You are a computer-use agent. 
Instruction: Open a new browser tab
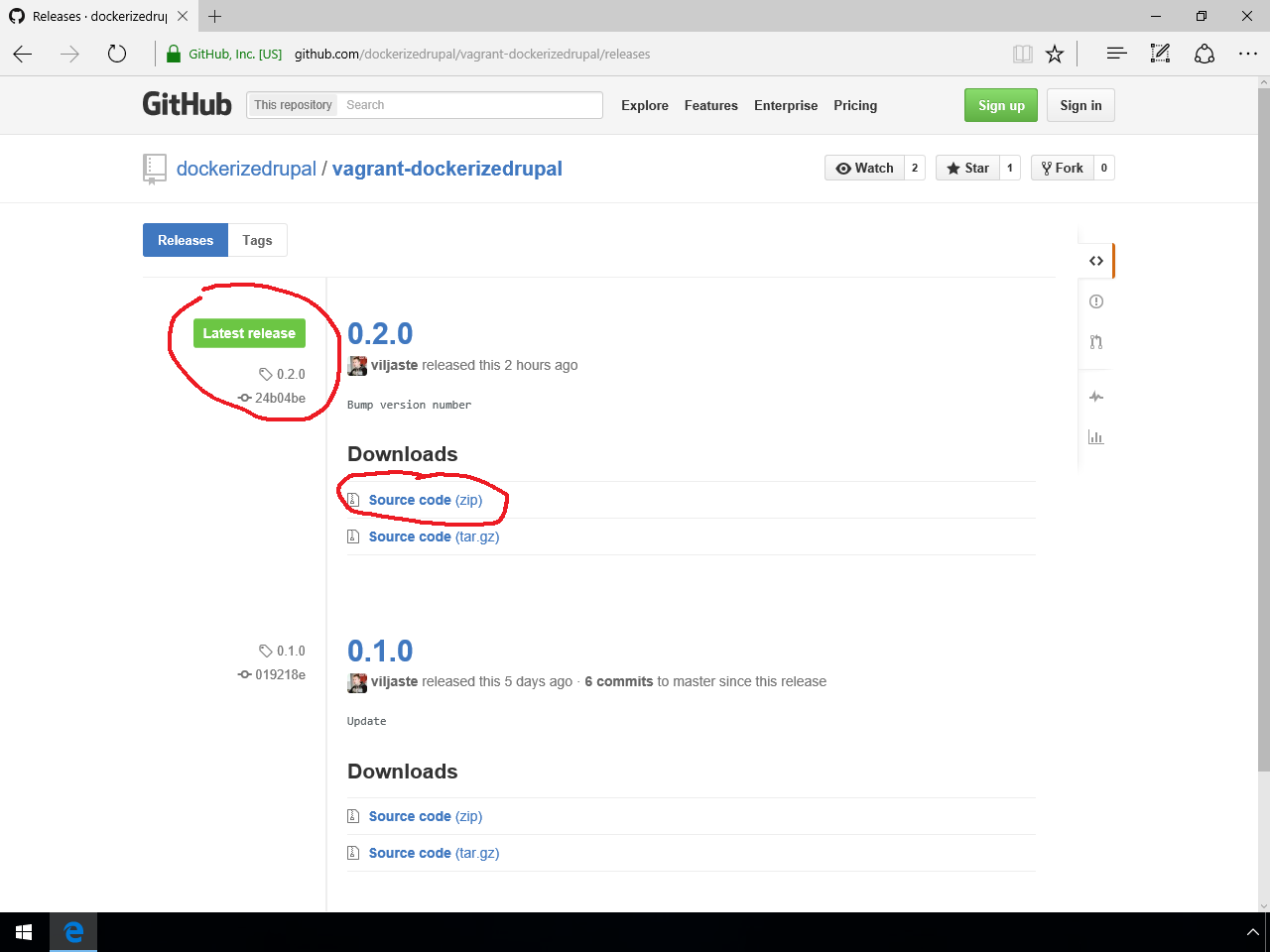pos(214,16)
